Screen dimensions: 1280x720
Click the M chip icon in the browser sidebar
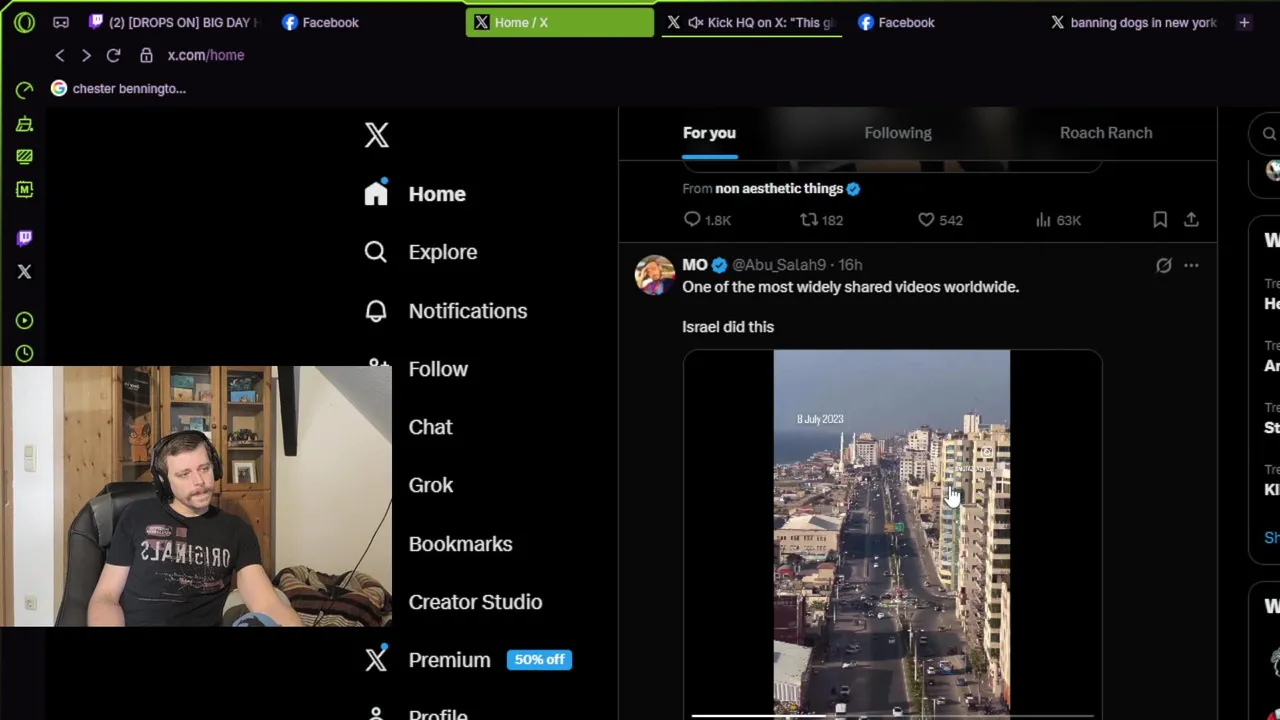25,189
